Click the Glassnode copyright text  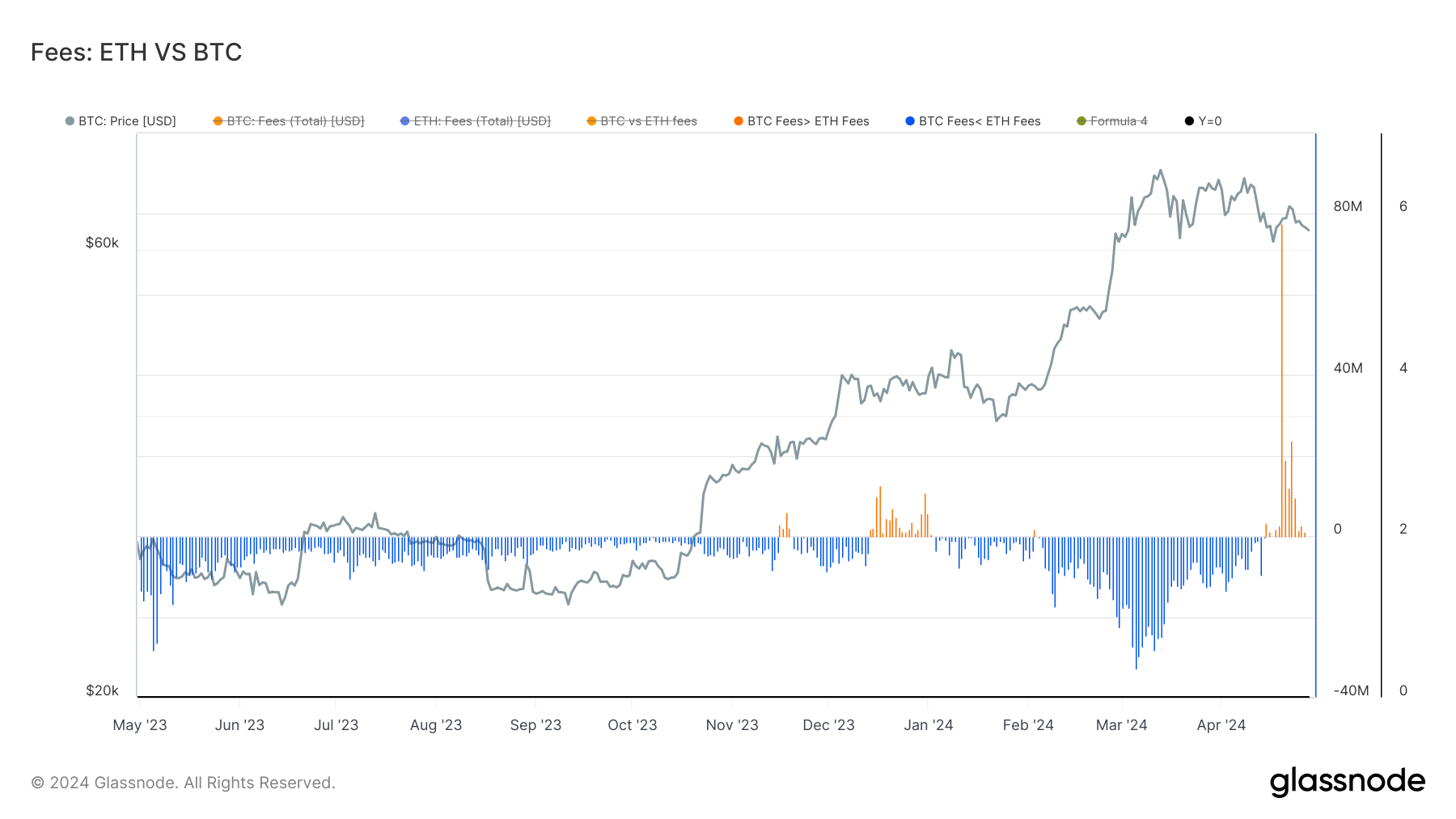point(182,782)
